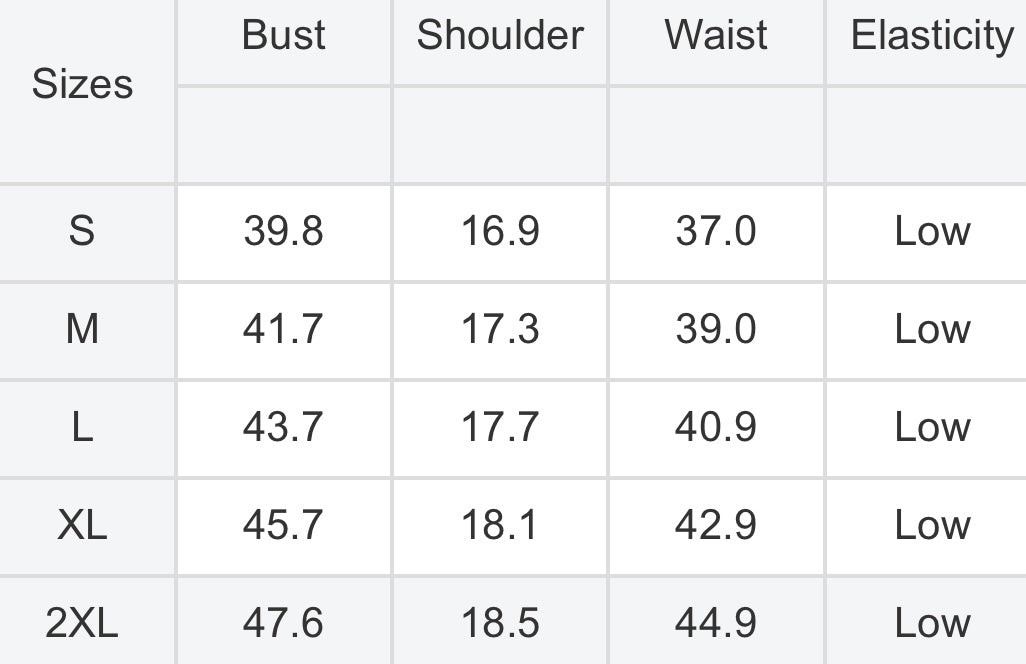Viewport: 1026px width, 664px height.
Task: Click waist value 44.9
Action: click(x=716, y=623)
